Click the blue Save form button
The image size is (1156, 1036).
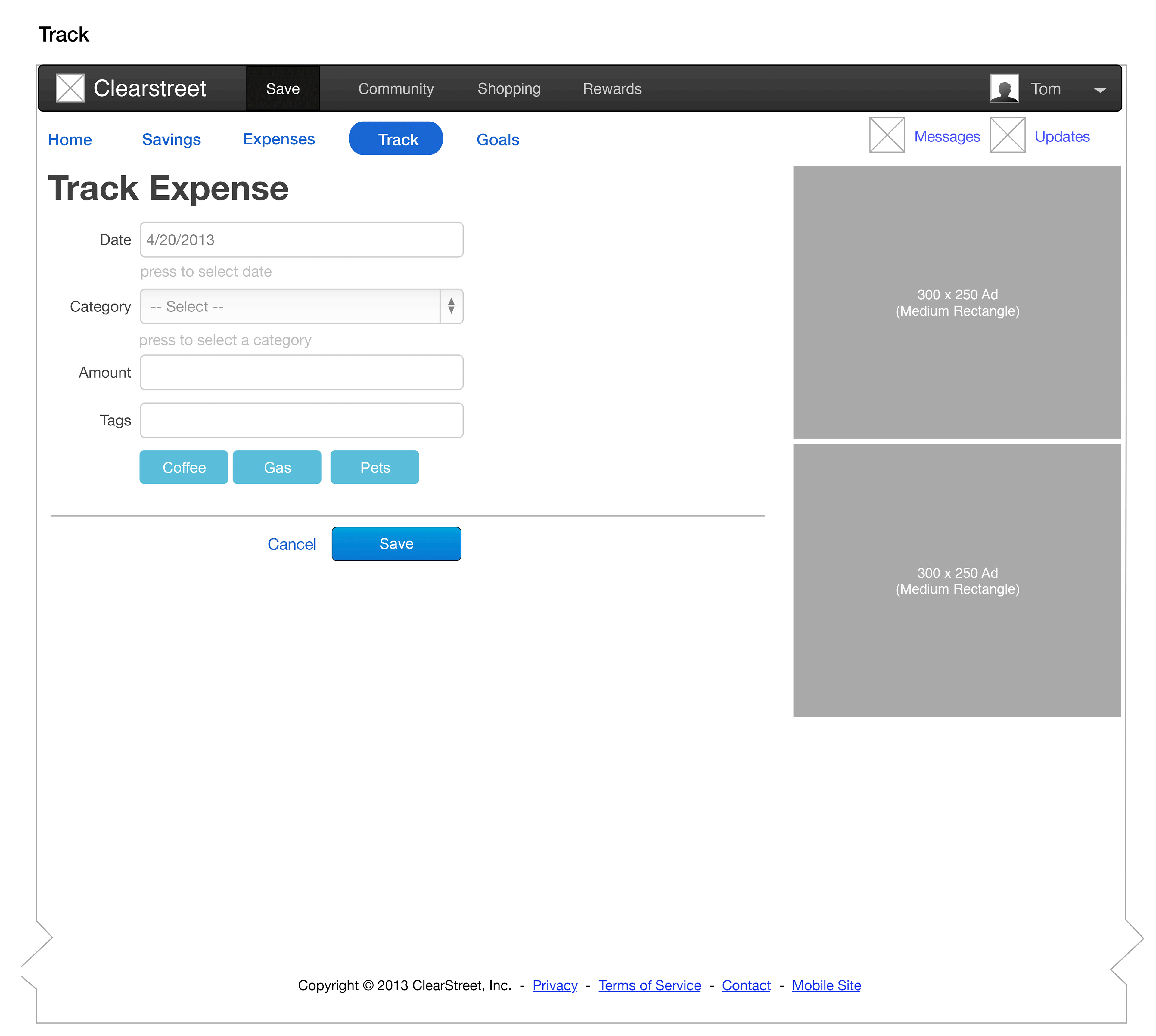click(396, 544)
